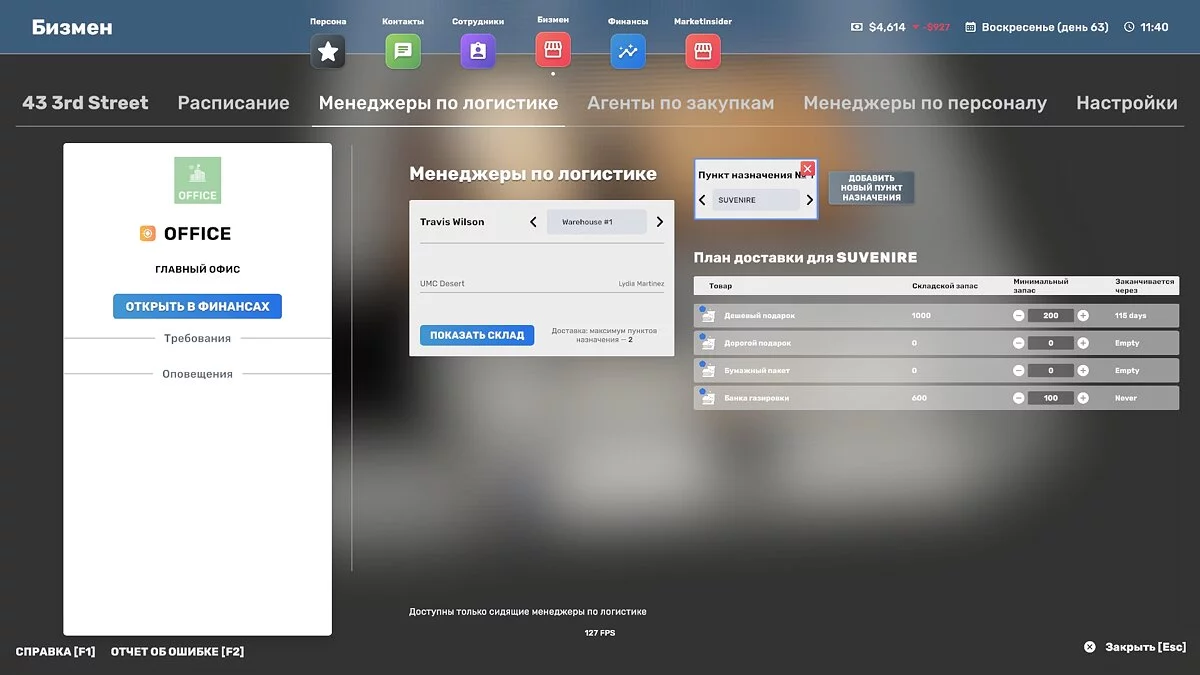Click the Банка газировки item icon
The height and width of the screenshot is (675, 1200).
[708, 398]
